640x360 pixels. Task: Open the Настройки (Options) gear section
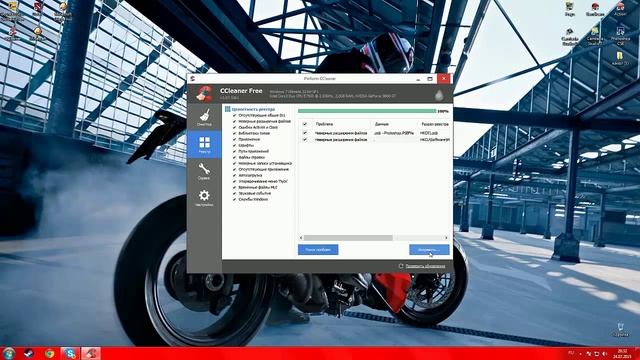[x=204, y=198]
